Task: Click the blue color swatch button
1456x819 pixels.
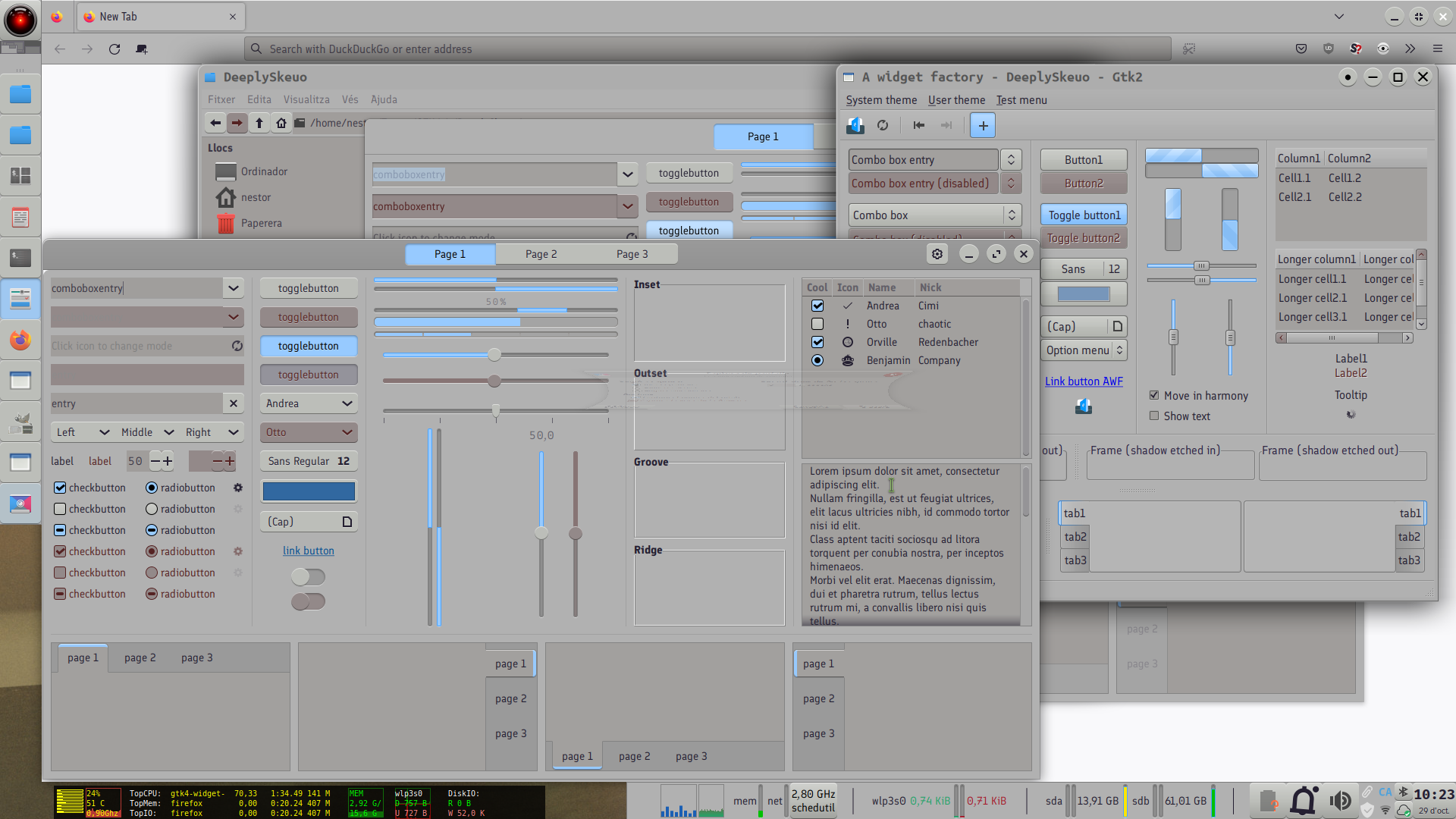Action: (x=309, y=491)
